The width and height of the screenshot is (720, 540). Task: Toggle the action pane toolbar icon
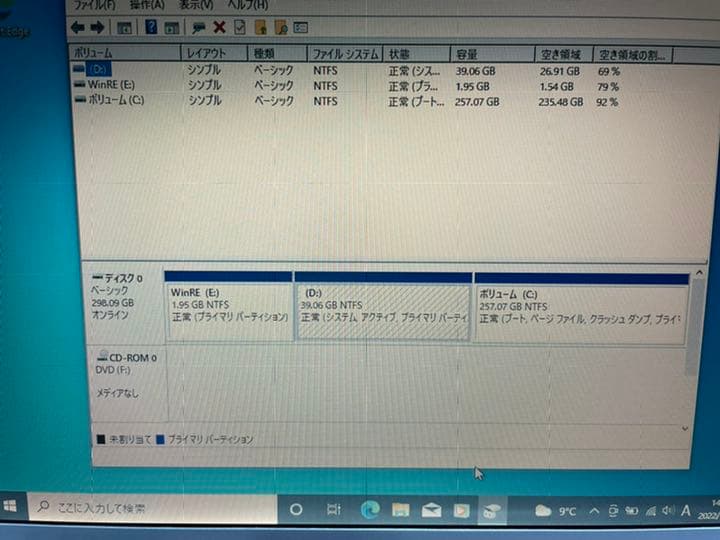click(171, 28)
